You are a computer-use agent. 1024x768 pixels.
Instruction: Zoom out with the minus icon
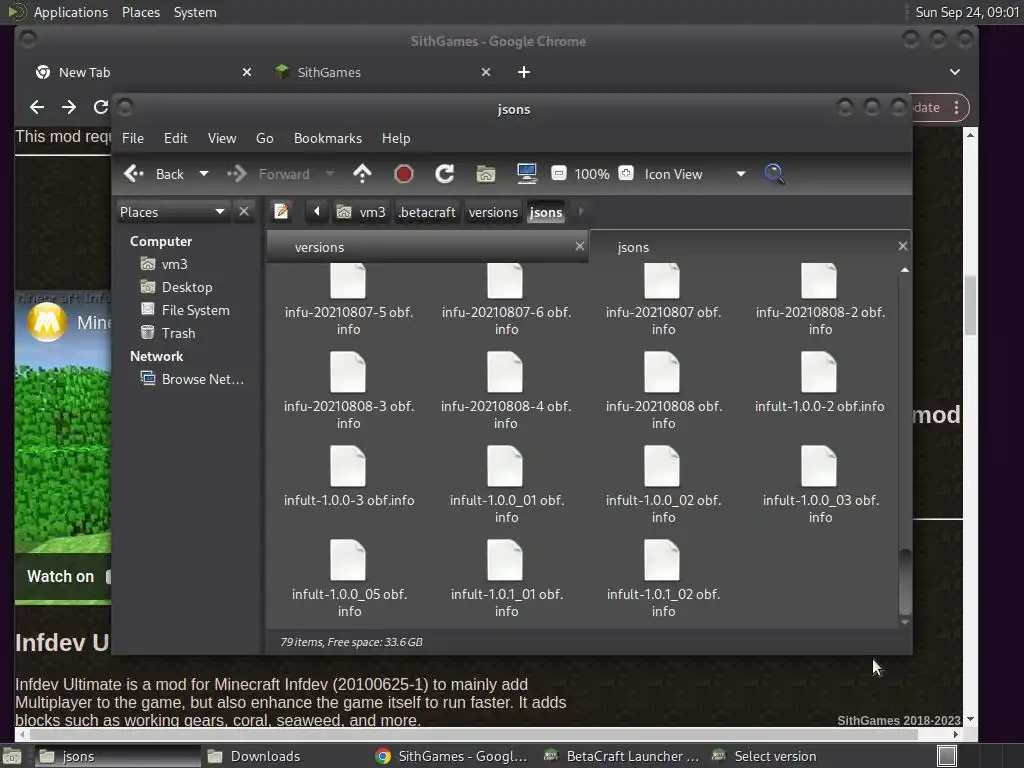pyautogui.click(x=558, y=174)
